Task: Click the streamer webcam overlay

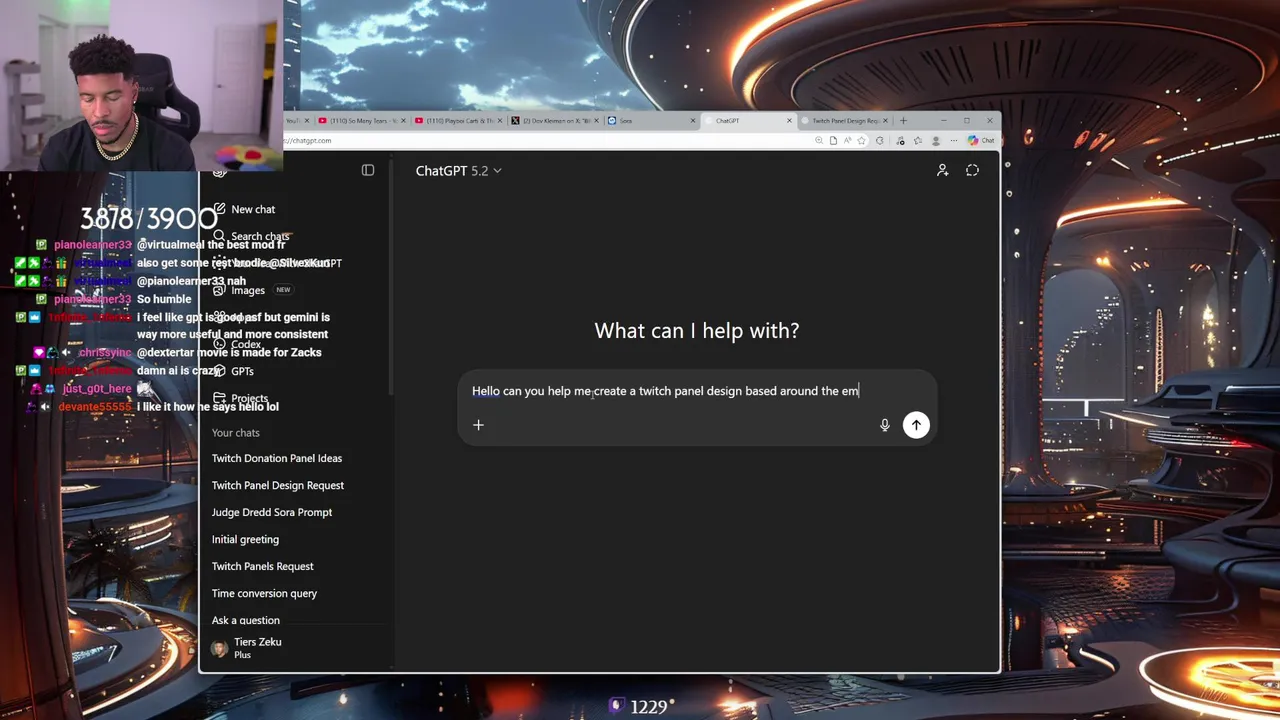Action: (140, 85)
